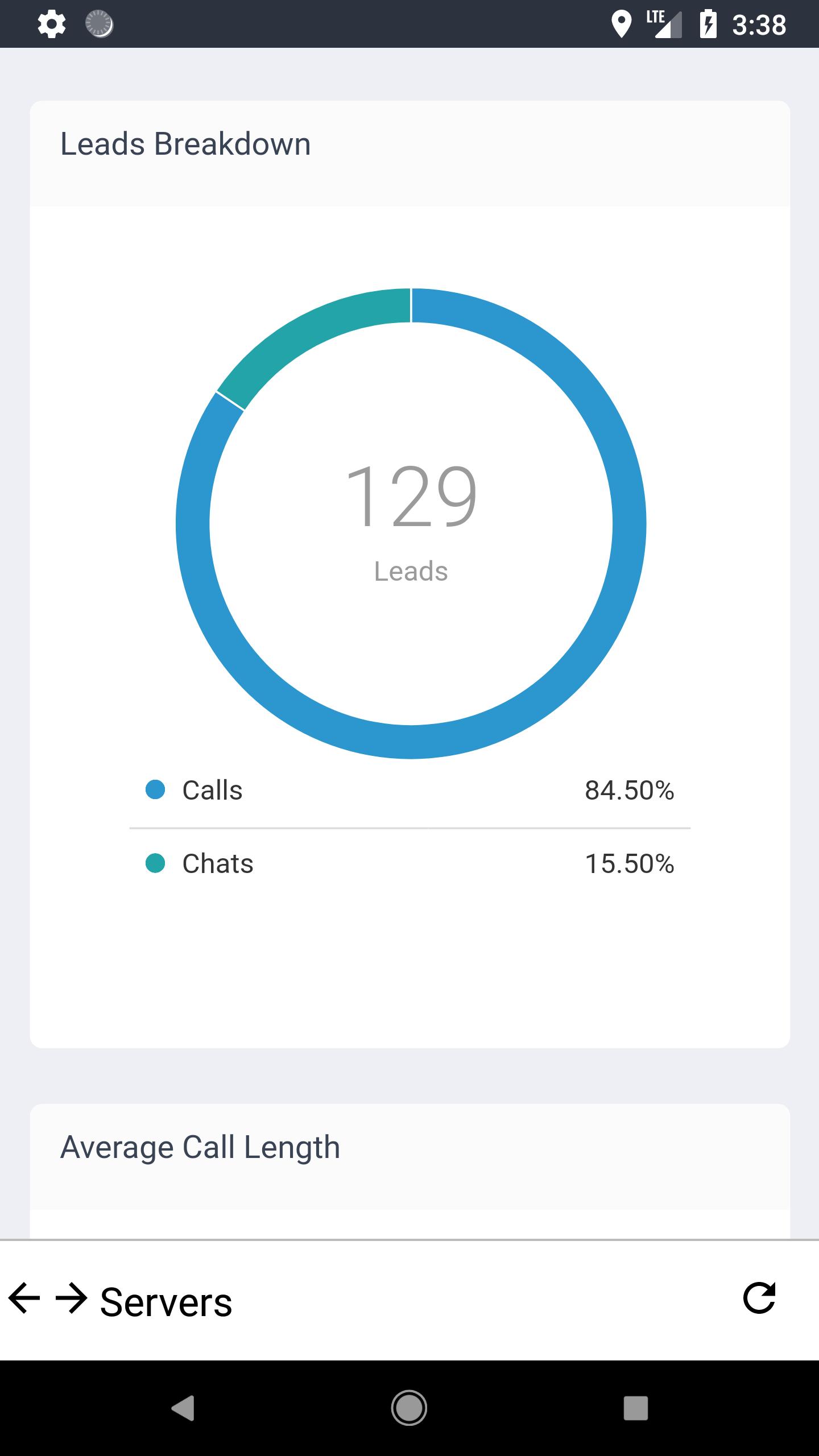Tap the Android back navigation button

click(183, 1408)
